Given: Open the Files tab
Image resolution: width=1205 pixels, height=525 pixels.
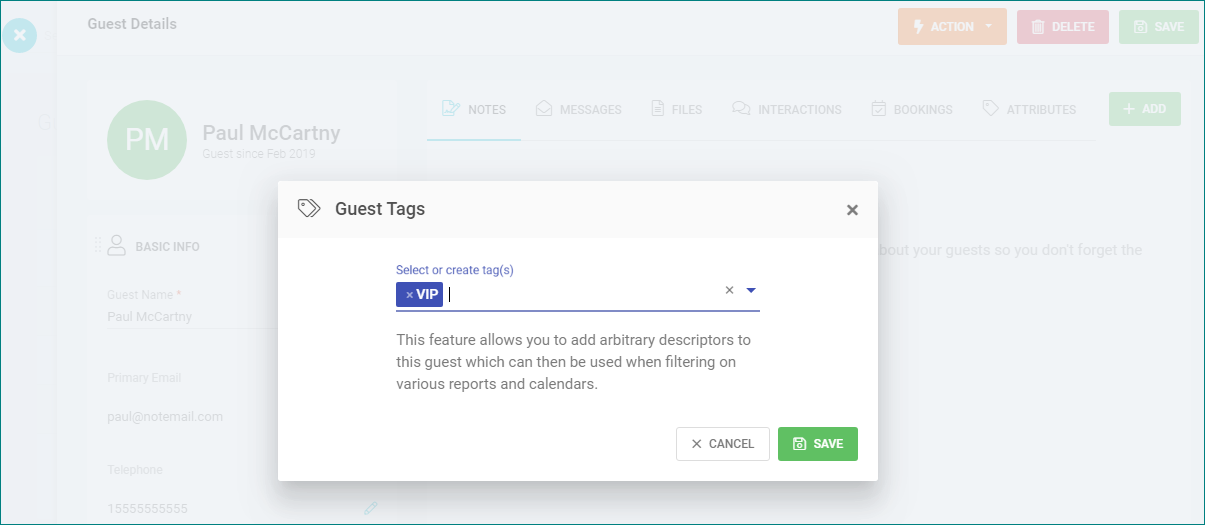Looking at the screenshot, I should pos(676,109).
